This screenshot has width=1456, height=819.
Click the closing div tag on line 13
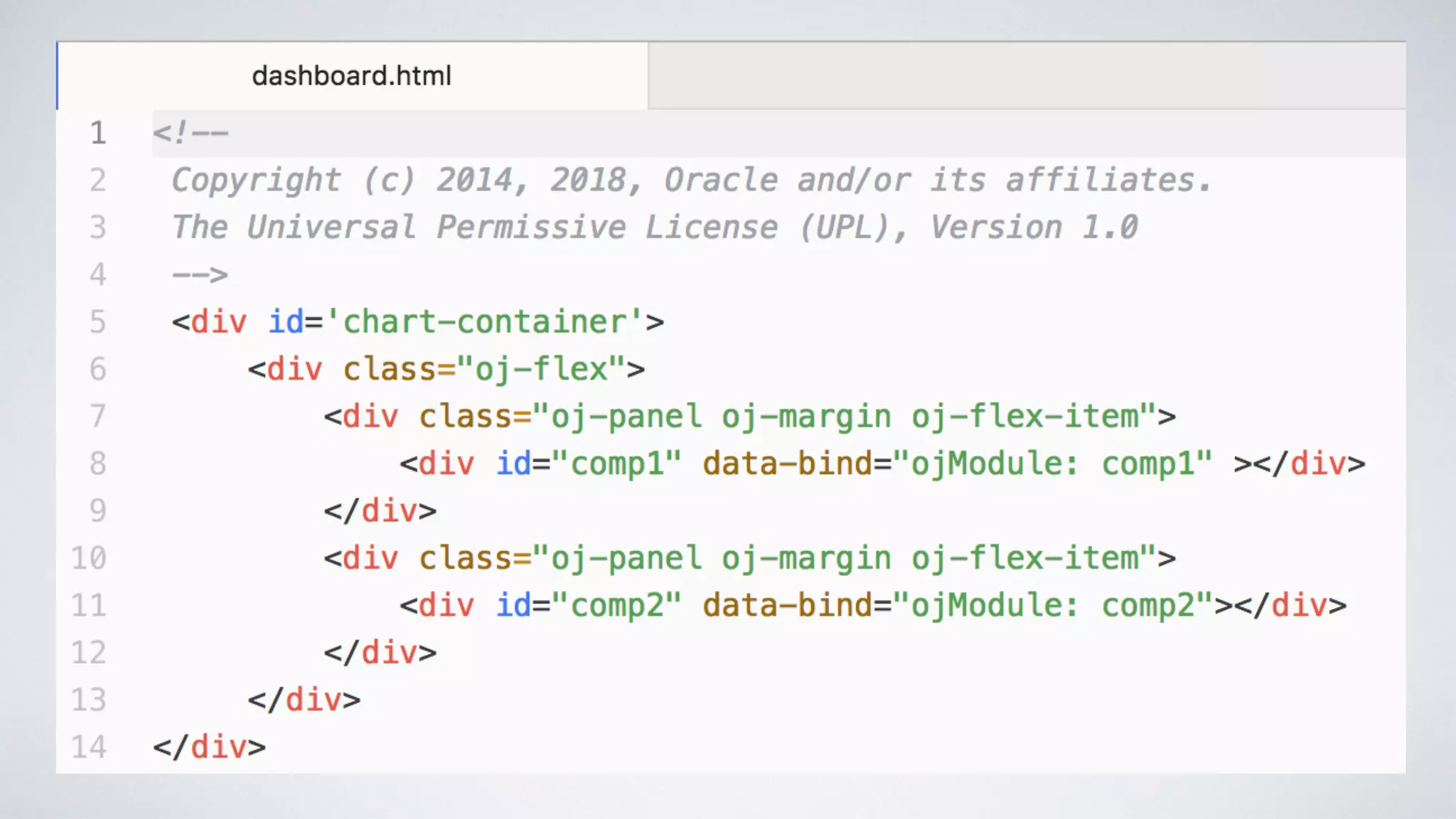point(304,700)
